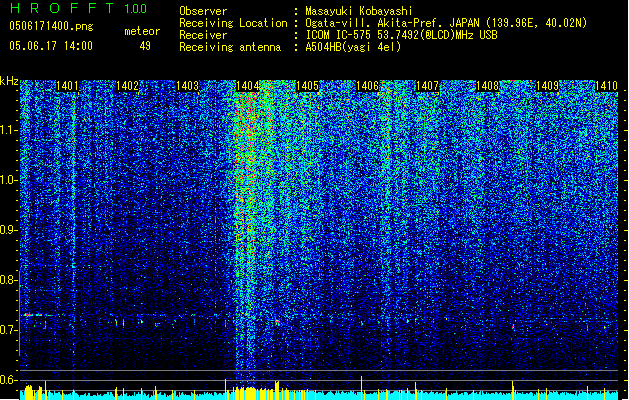Click the 1409 time marker
The width and height of the screenshot is (629, 400).
coord(548,86)
